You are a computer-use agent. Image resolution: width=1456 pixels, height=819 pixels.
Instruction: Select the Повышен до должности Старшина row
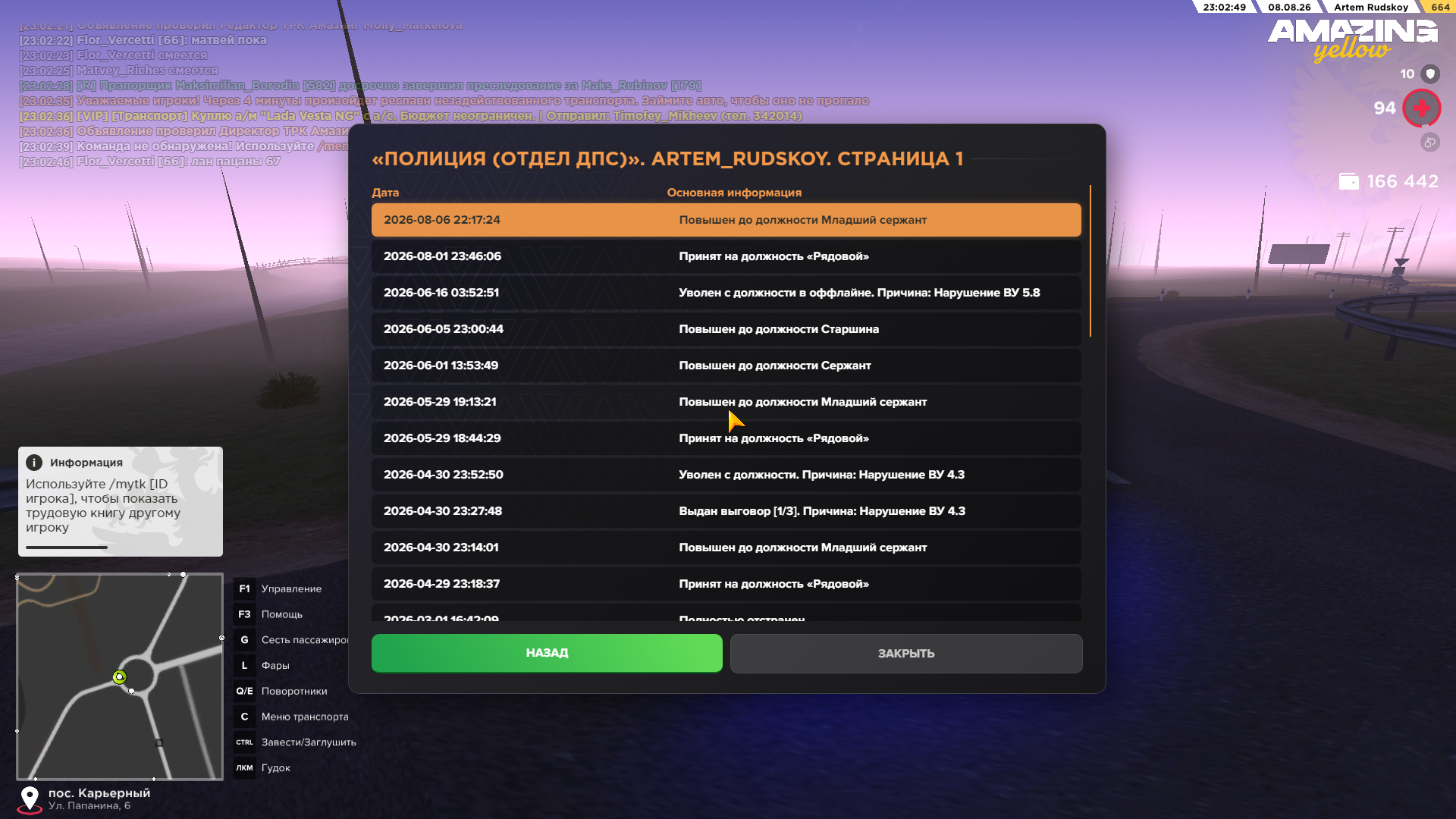(x=726, y=329)
